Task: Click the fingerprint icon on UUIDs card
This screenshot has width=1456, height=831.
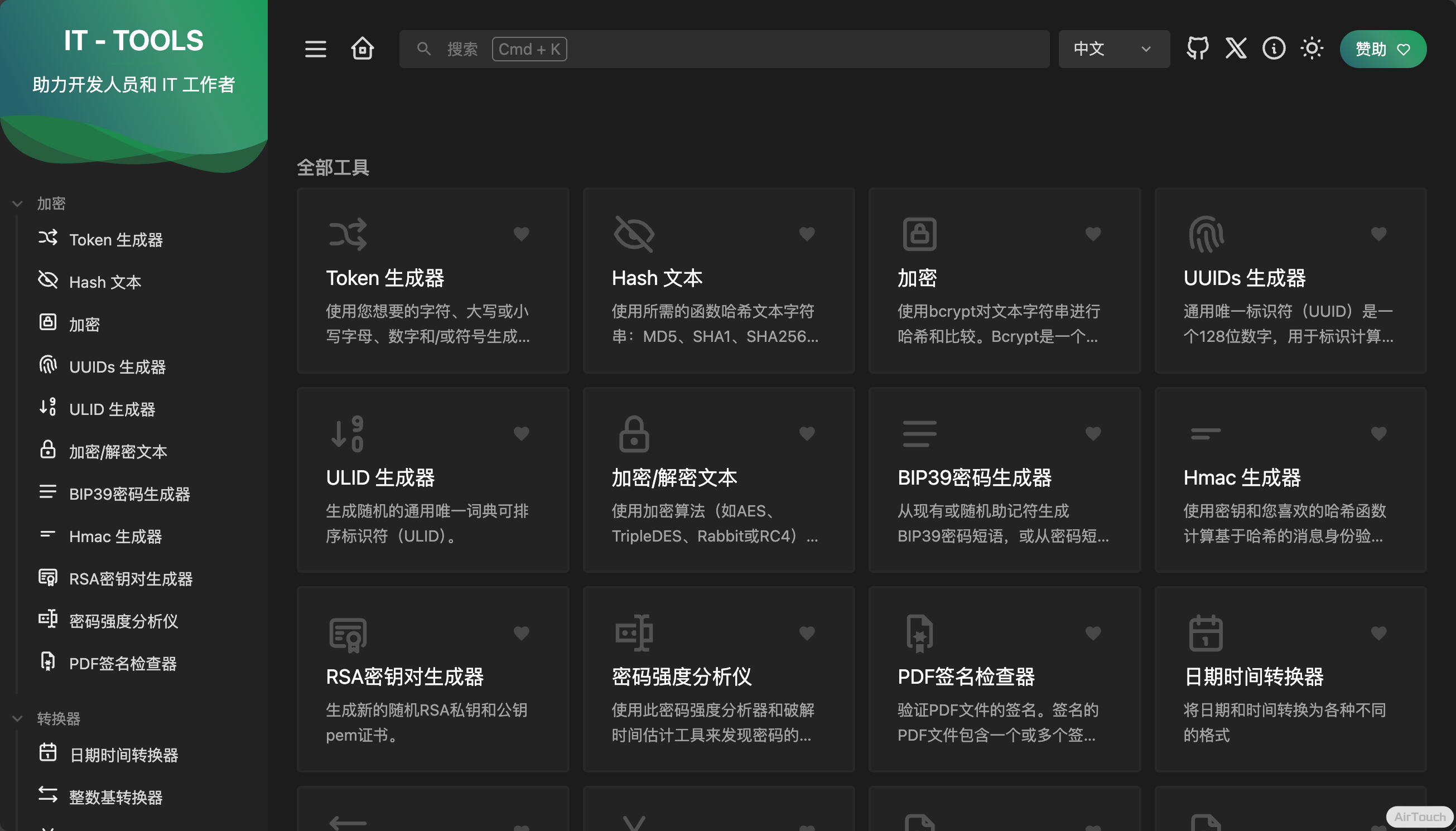Action: coord(1206,234)
